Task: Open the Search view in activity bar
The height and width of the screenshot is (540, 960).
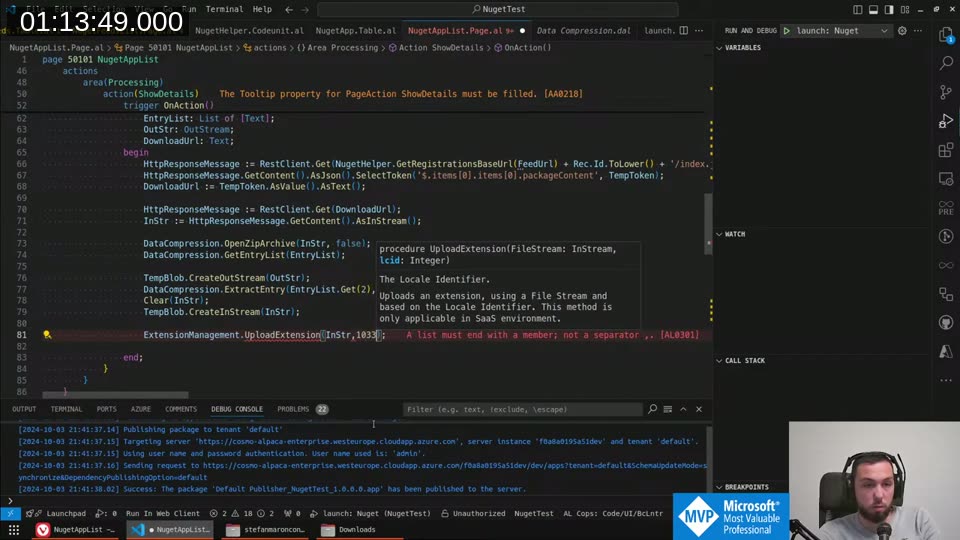Action: tap(946, 63)
